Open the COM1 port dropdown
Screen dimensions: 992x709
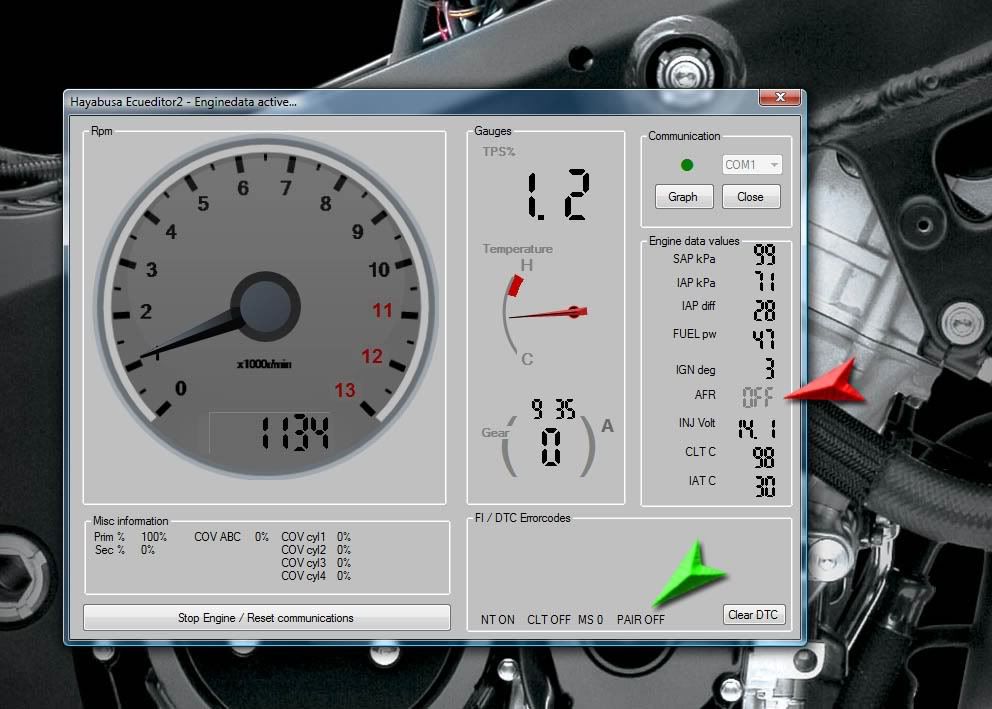(752, 164)
